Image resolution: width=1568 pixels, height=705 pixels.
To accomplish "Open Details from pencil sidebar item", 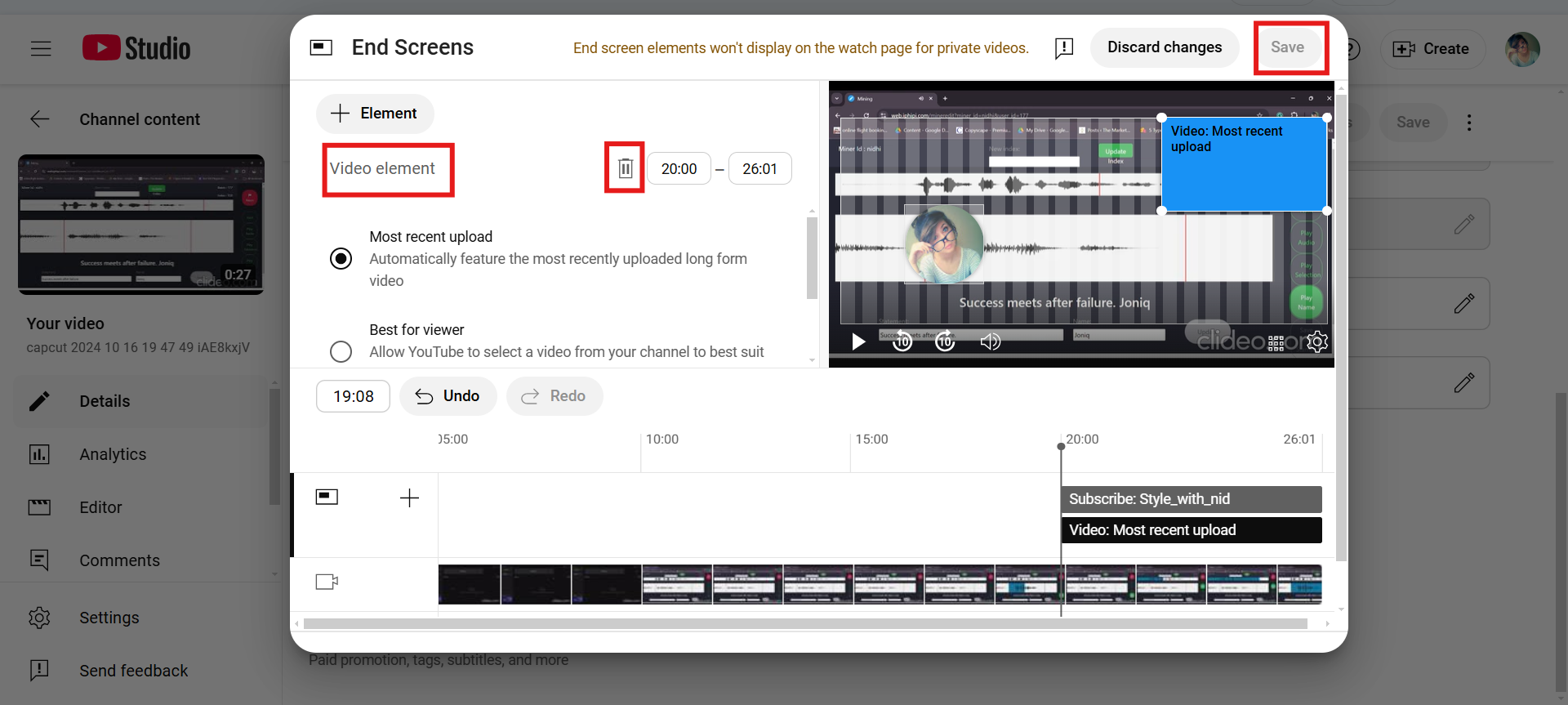I will 140,401.
